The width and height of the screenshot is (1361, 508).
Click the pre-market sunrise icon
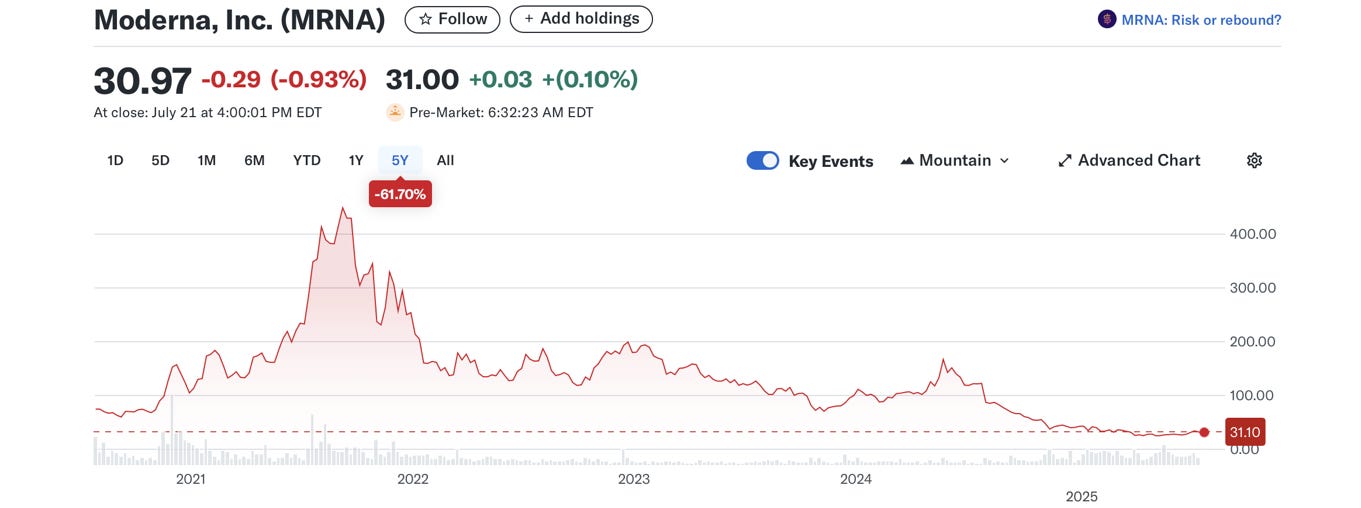(x=395, y=112)
